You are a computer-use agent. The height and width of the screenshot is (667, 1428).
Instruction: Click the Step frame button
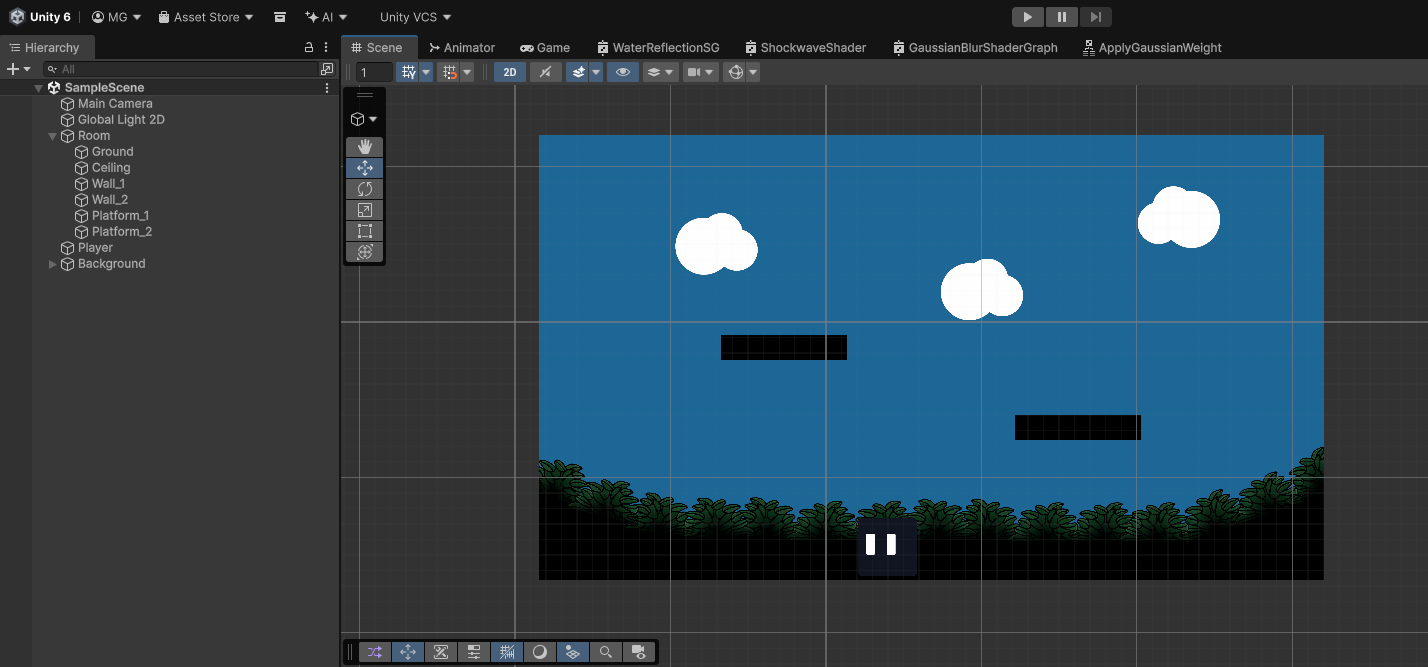[x=1096, y=17]
